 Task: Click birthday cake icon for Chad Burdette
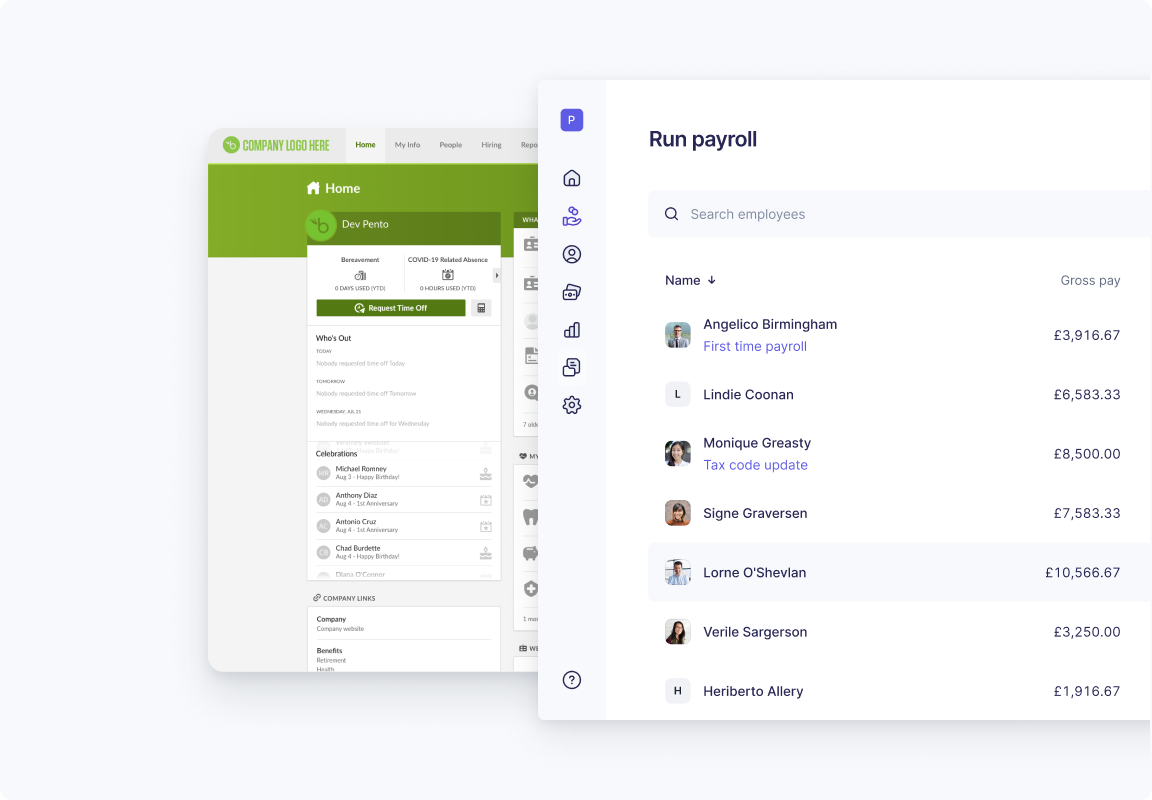[486, 553]
